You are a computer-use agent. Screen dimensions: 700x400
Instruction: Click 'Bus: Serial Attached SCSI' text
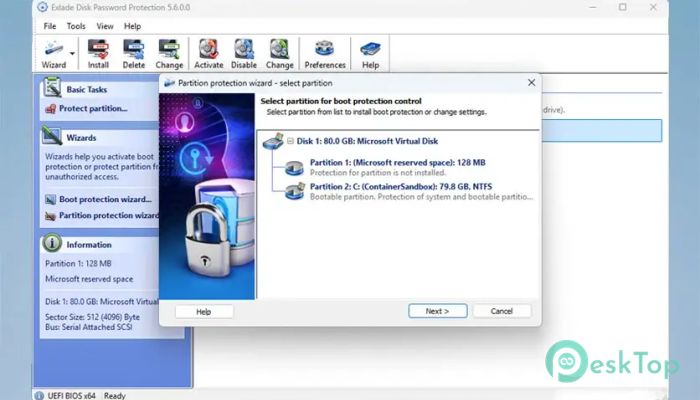point(88,327)
